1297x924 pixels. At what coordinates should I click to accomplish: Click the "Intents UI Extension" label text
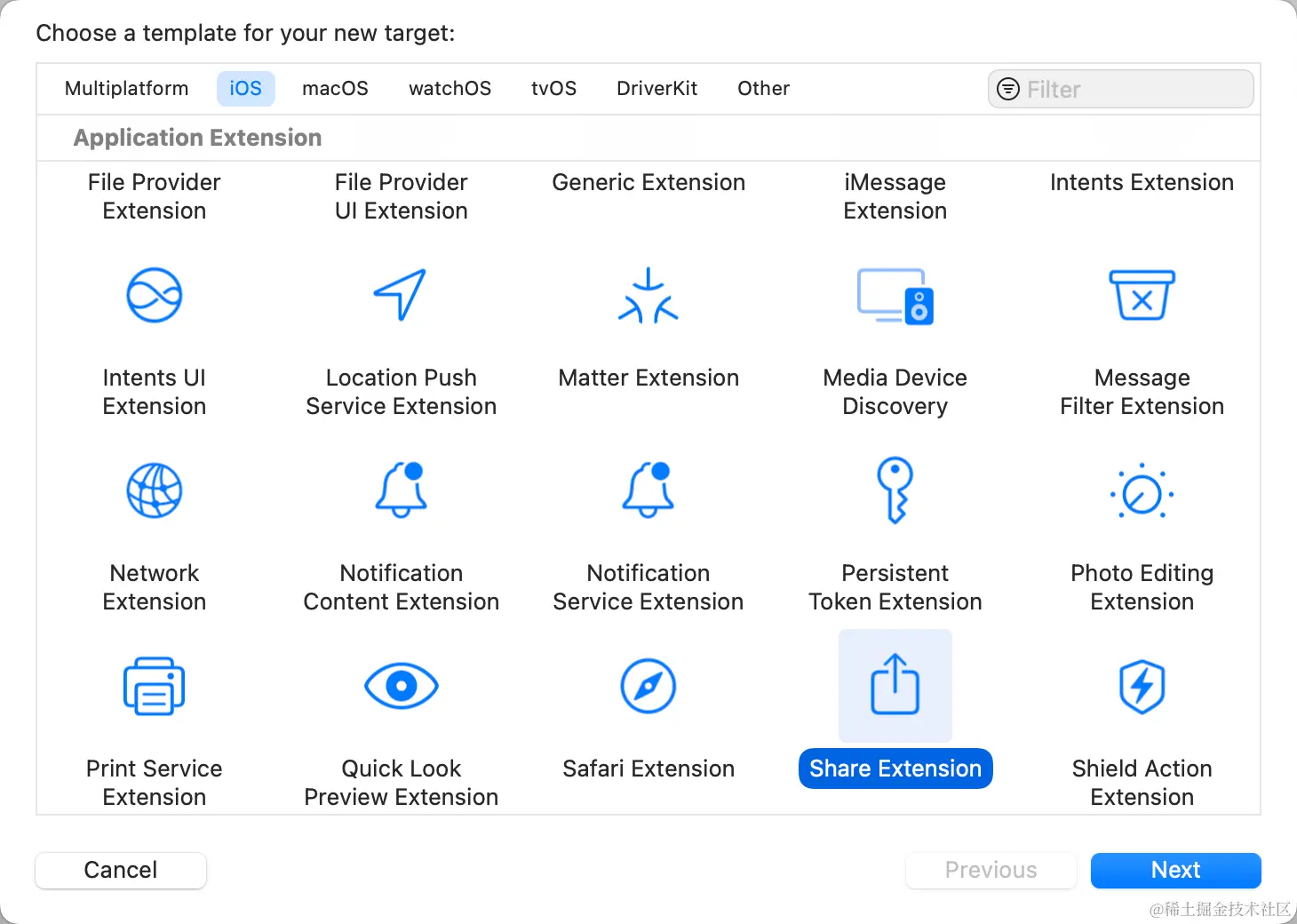pyautogui.click(x=155, y=392)
